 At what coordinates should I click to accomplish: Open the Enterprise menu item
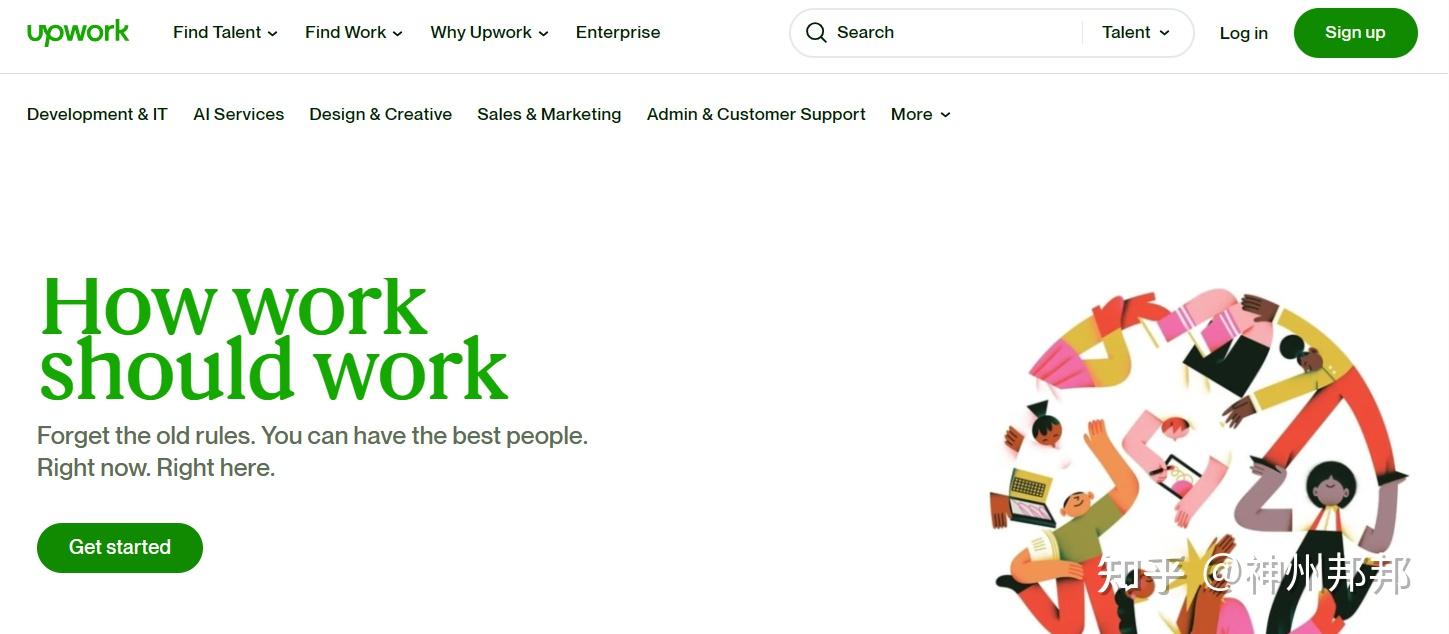point(618,33)
